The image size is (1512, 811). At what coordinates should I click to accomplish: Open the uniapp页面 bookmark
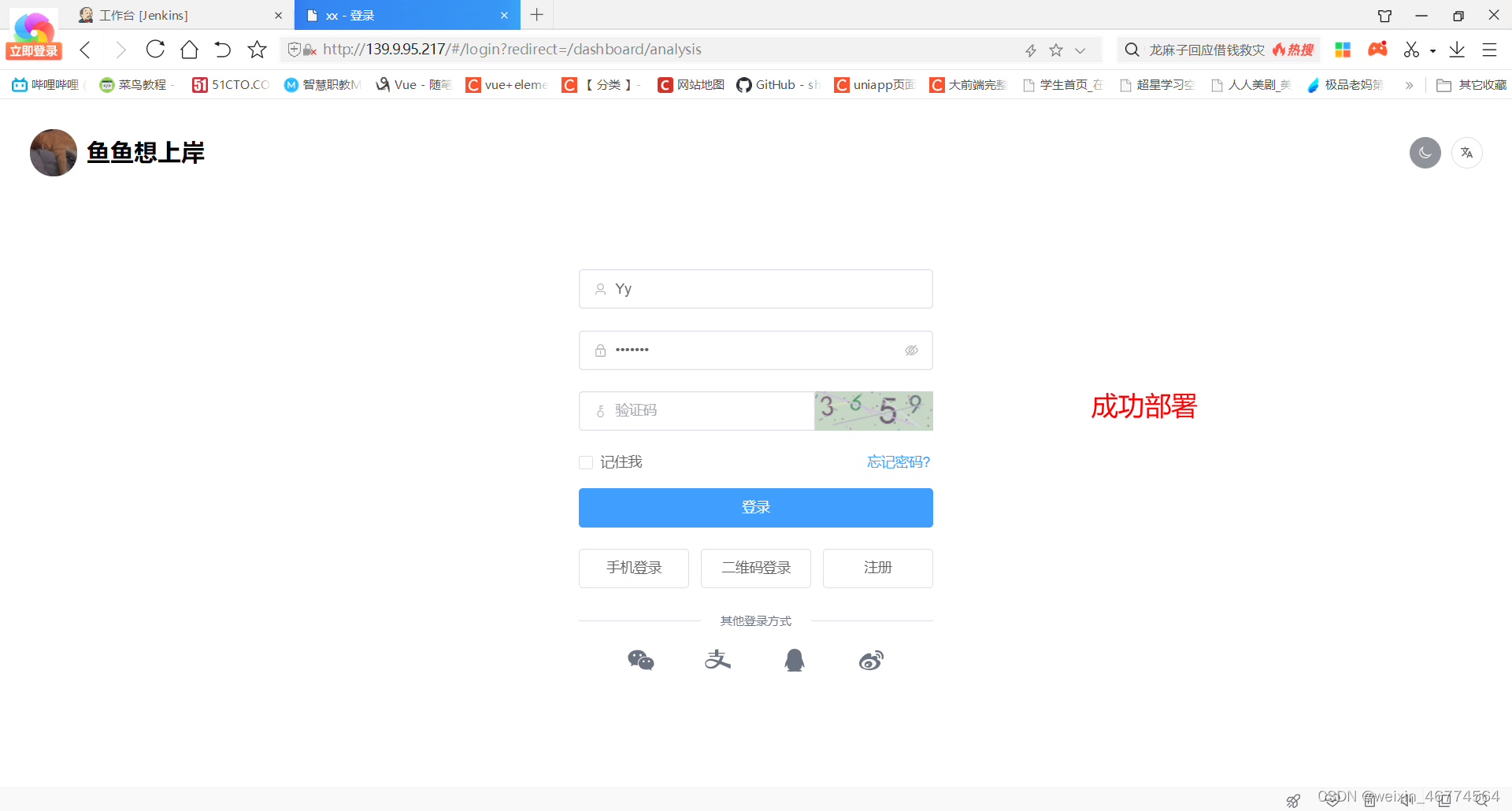click(x=875, y=84)
